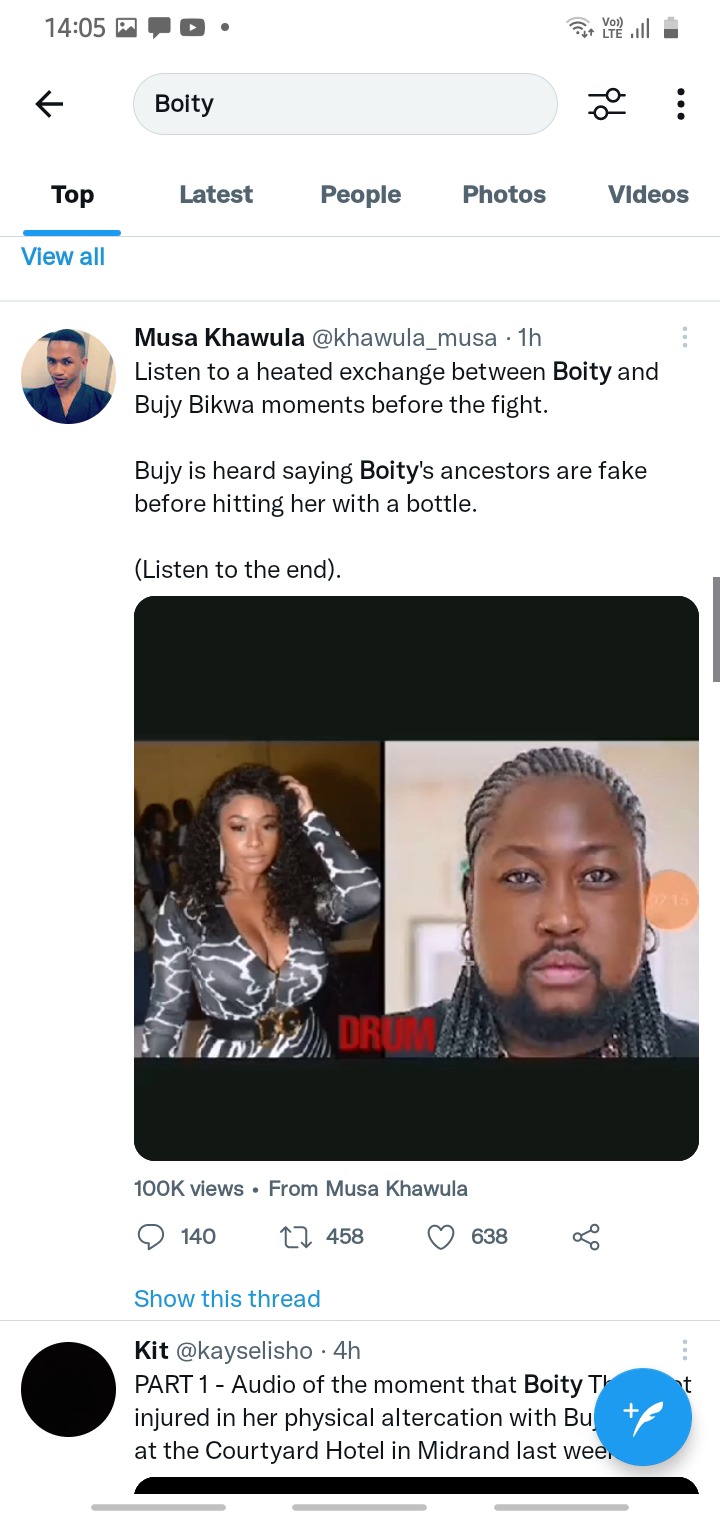Open Show this thread link
Image resolution: width=720 pixels, height=1520 pixels.
pyautogui.click(x=227, y=1299)
